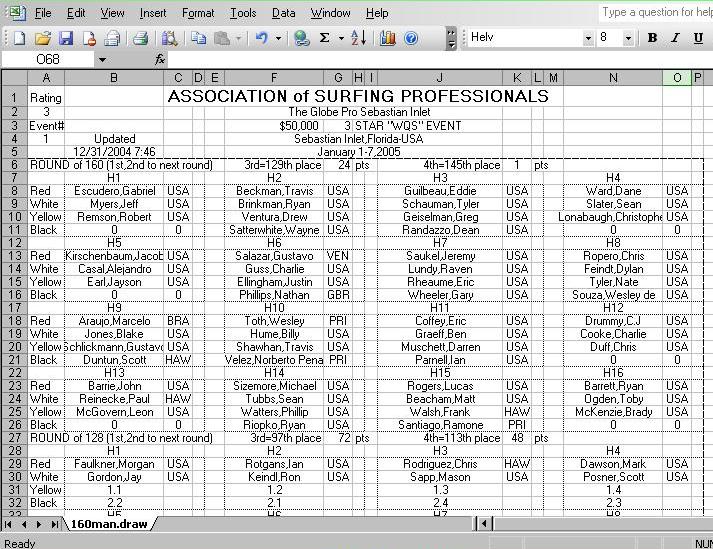This screenshot has height=549, width=713.
Task: Open the Edit menu
Action: 76,13
